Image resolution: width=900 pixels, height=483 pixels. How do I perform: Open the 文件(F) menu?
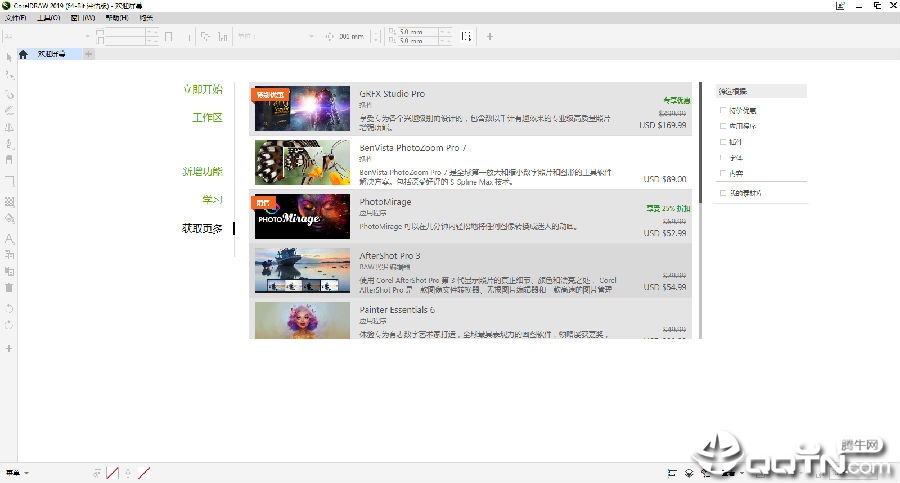[x=15, y=18]
